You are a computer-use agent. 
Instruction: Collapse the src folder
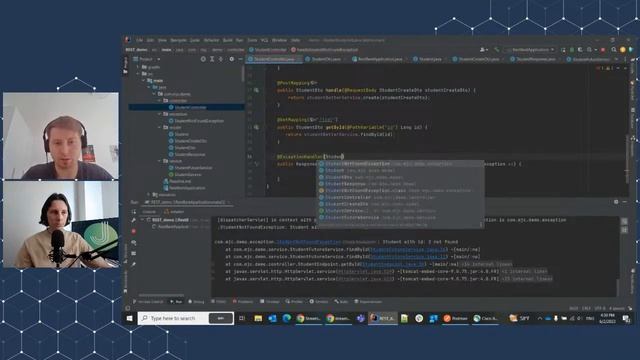point(138,74)
